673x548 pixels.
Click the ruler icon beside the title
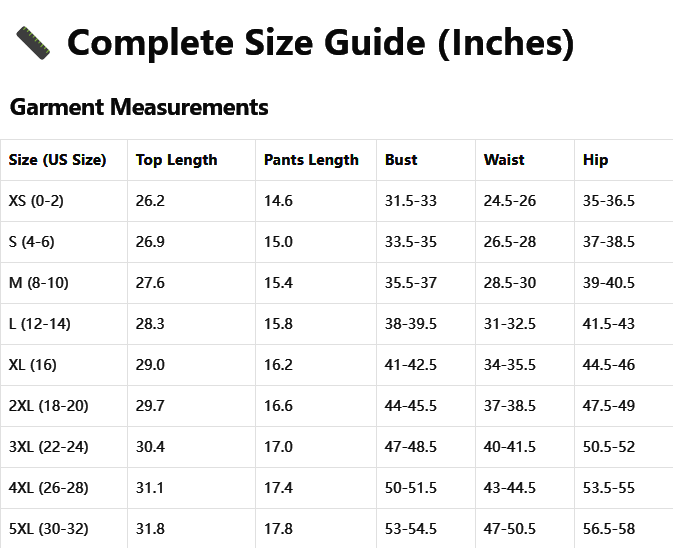(33, 42)
